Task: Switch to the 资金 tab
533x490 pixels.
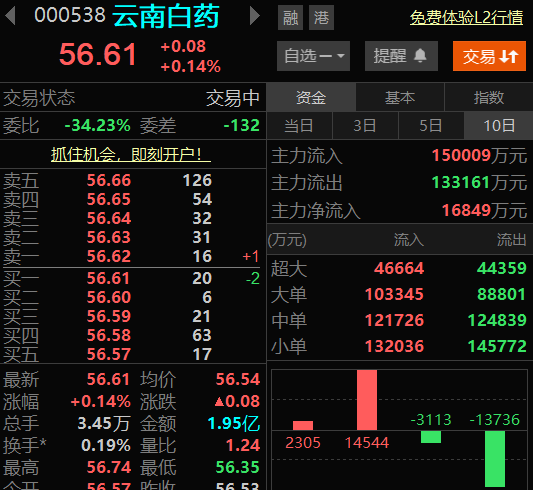Action: click(x=311, y=98)
